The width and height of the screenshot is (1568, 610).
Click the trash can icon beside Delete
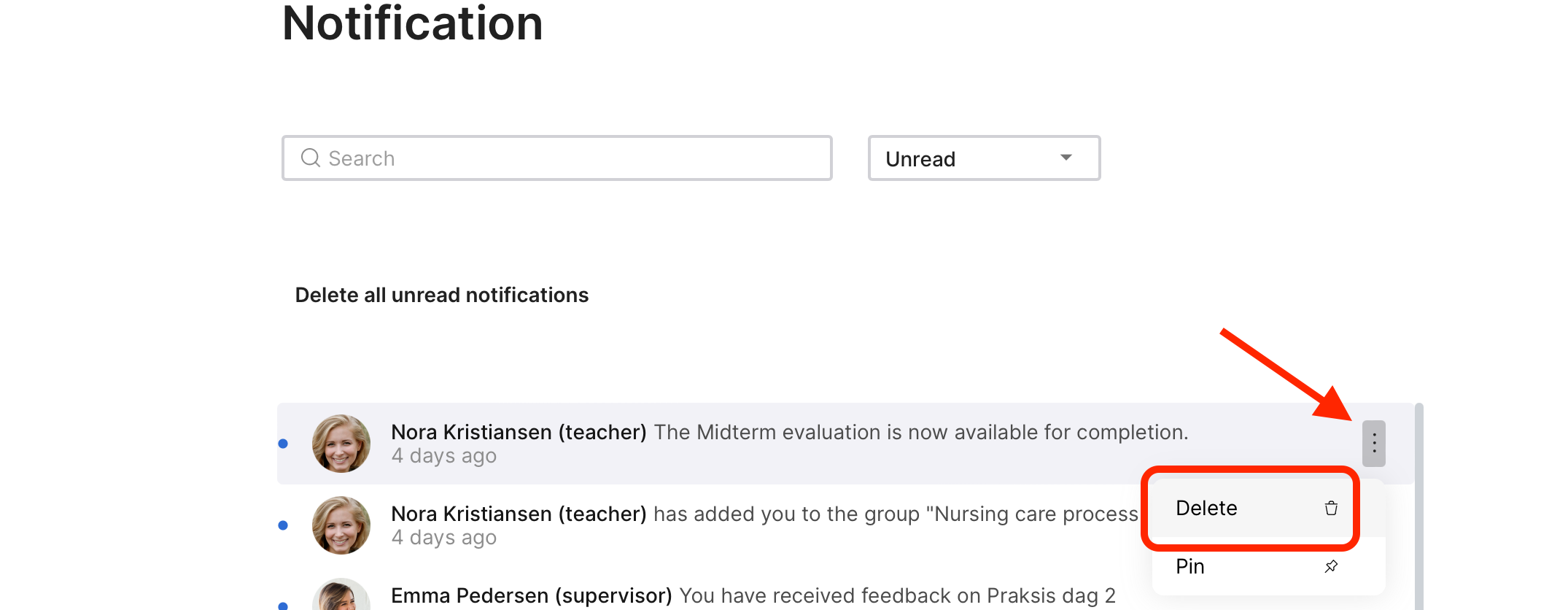1331,508
